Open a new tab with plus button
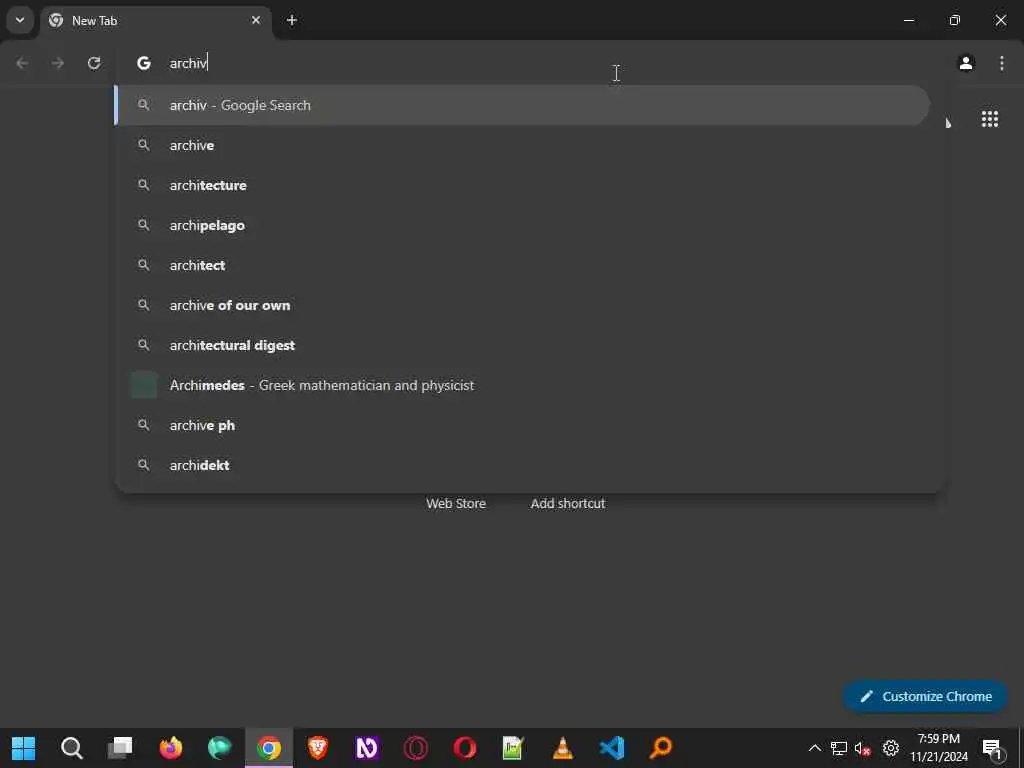Viewport: 1024px width, 768px height. (292, 20)
